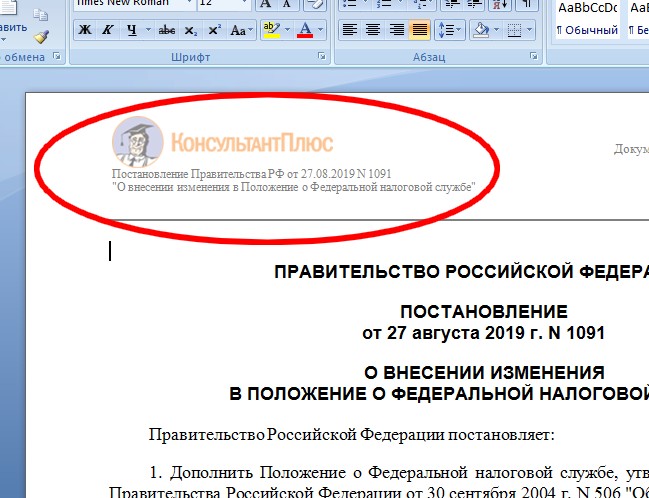Toggle bold formatting (Ж button)
This screenshot has width=649, height=498.
84,30
